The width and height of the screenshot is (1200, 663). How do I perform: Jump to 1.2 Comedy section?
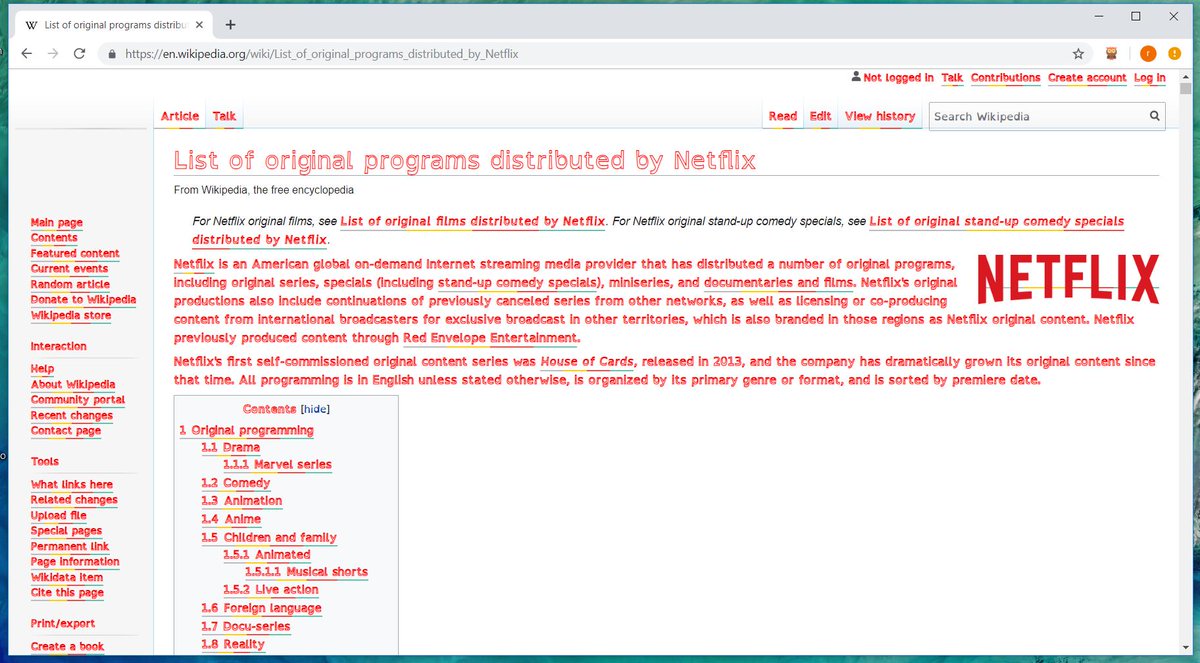236,483
